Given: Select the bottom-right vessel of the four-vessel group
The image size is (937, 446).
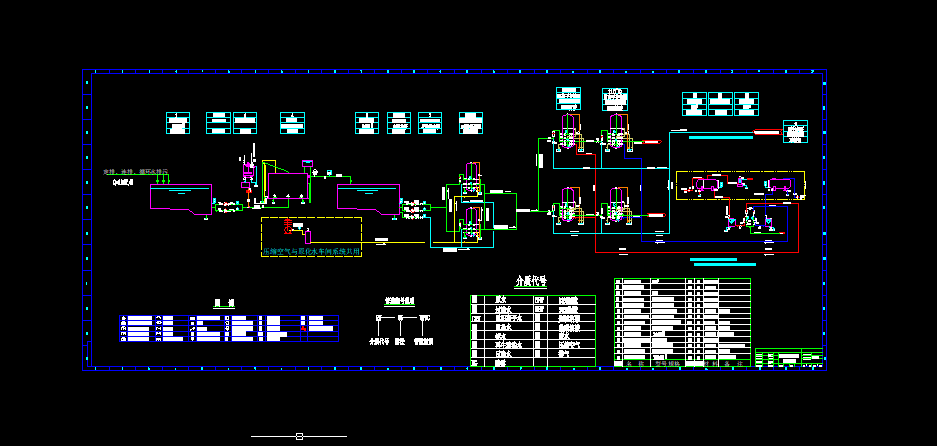Looking at the screenshot, I should click(x=618, y=206).
